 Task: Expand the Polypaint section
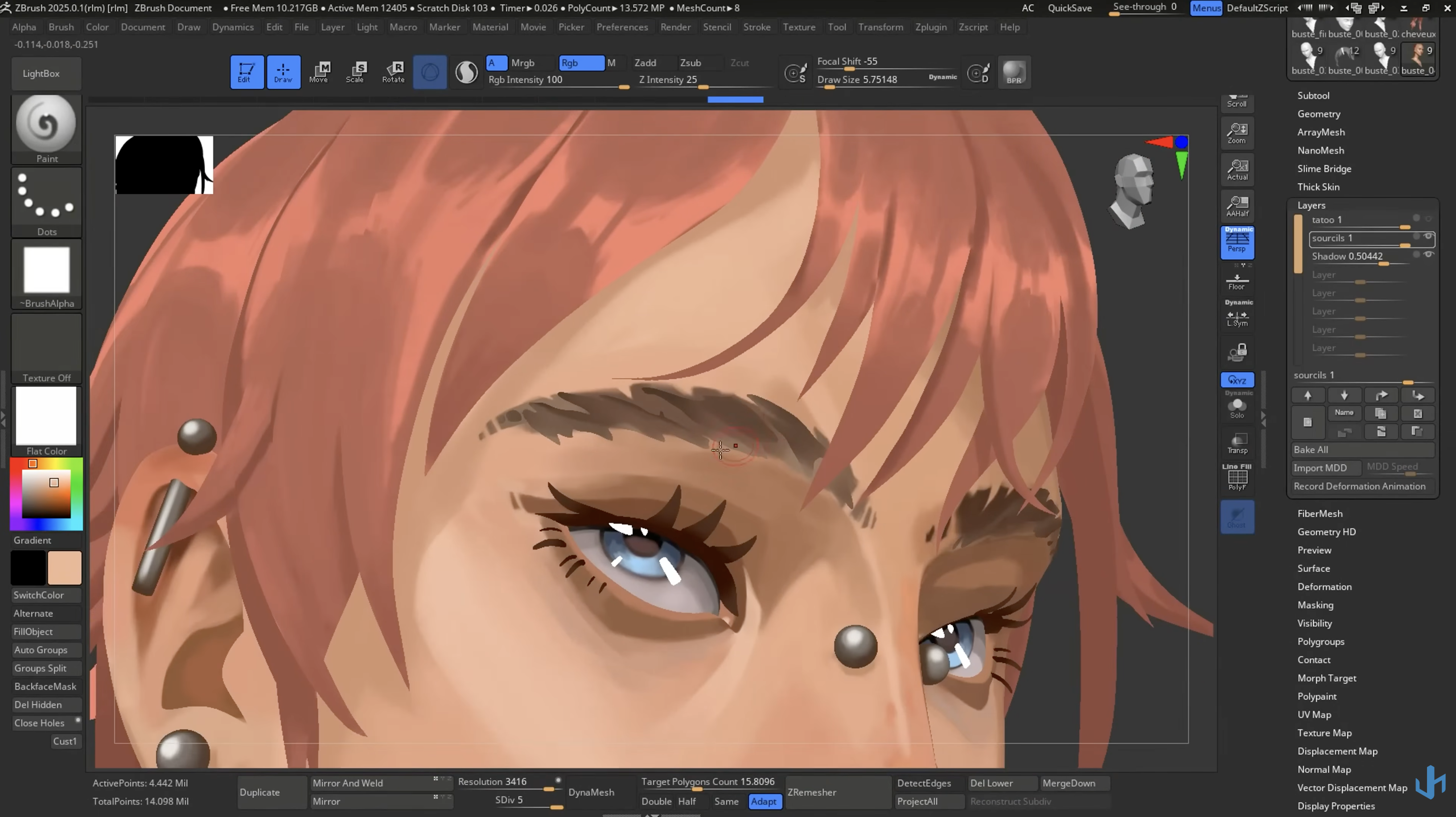point(1316,696)
